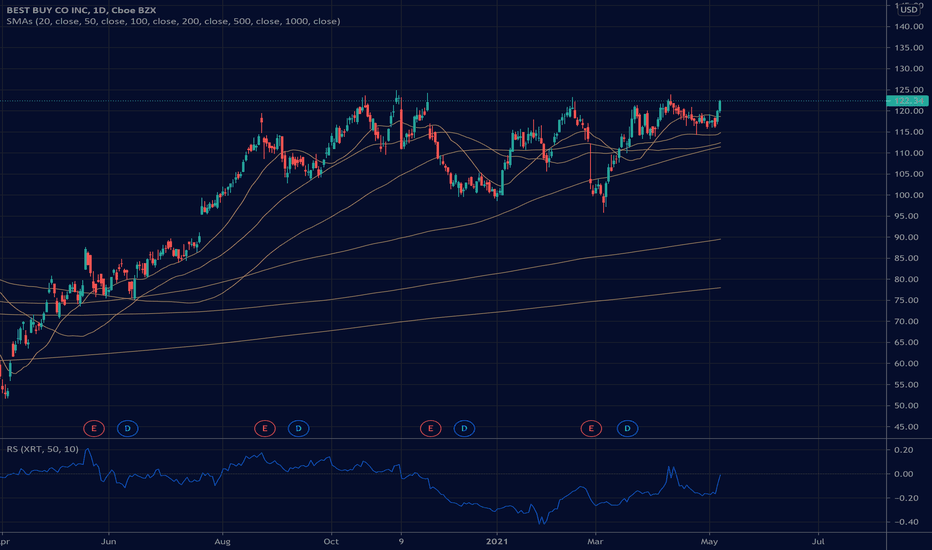The image size is (932, 550).
Task: Click the 115.00 price axis label
Action: (x=909, y=132)
